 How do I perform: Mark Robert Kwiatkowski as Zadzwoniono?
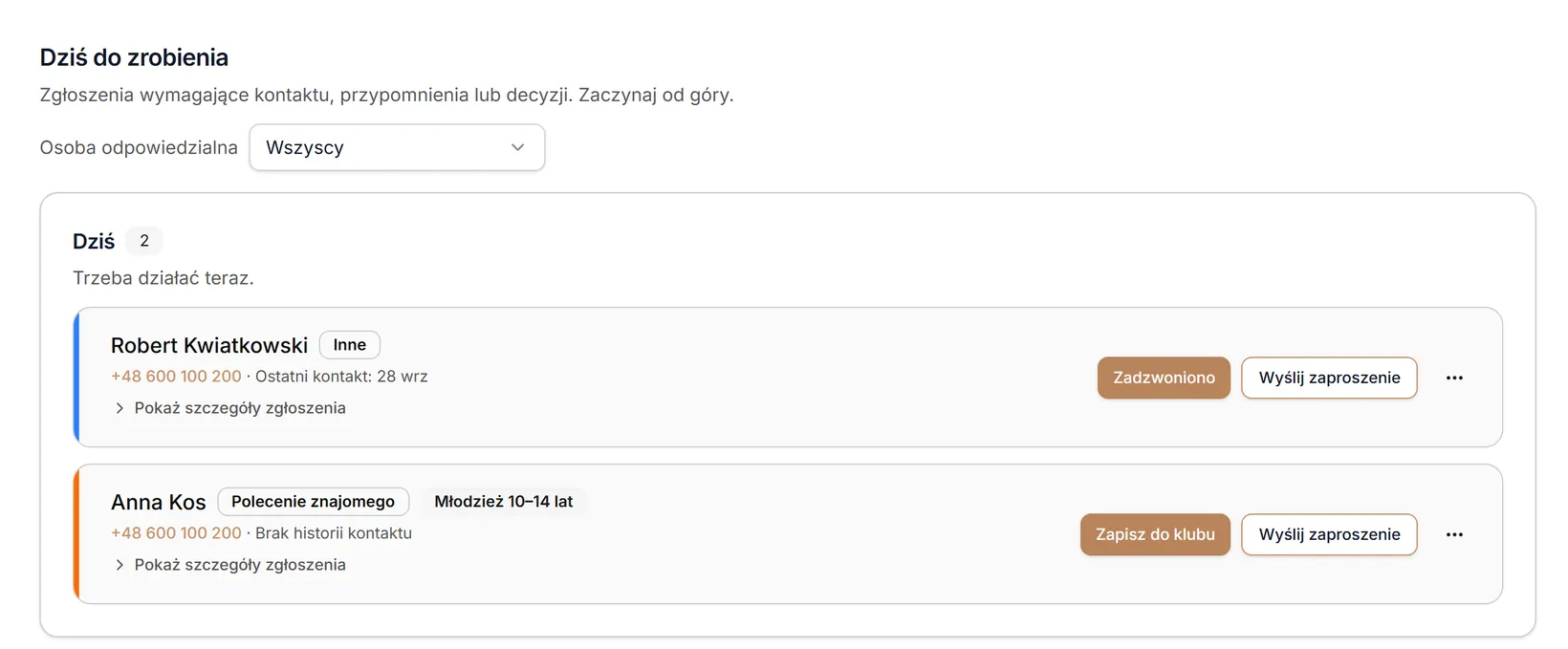click(1164, 378)
